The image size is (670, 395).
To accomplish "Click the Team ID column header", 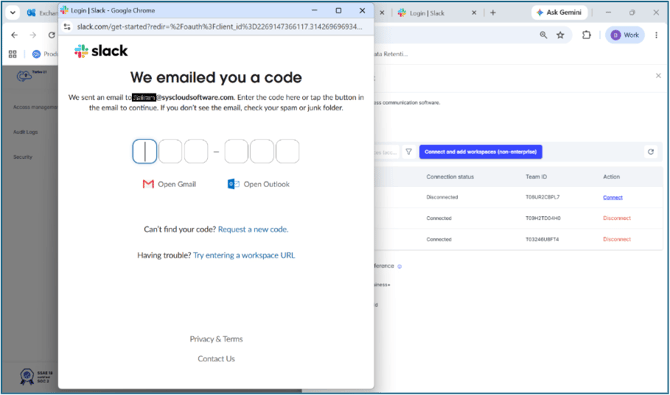I will (536, 177).
